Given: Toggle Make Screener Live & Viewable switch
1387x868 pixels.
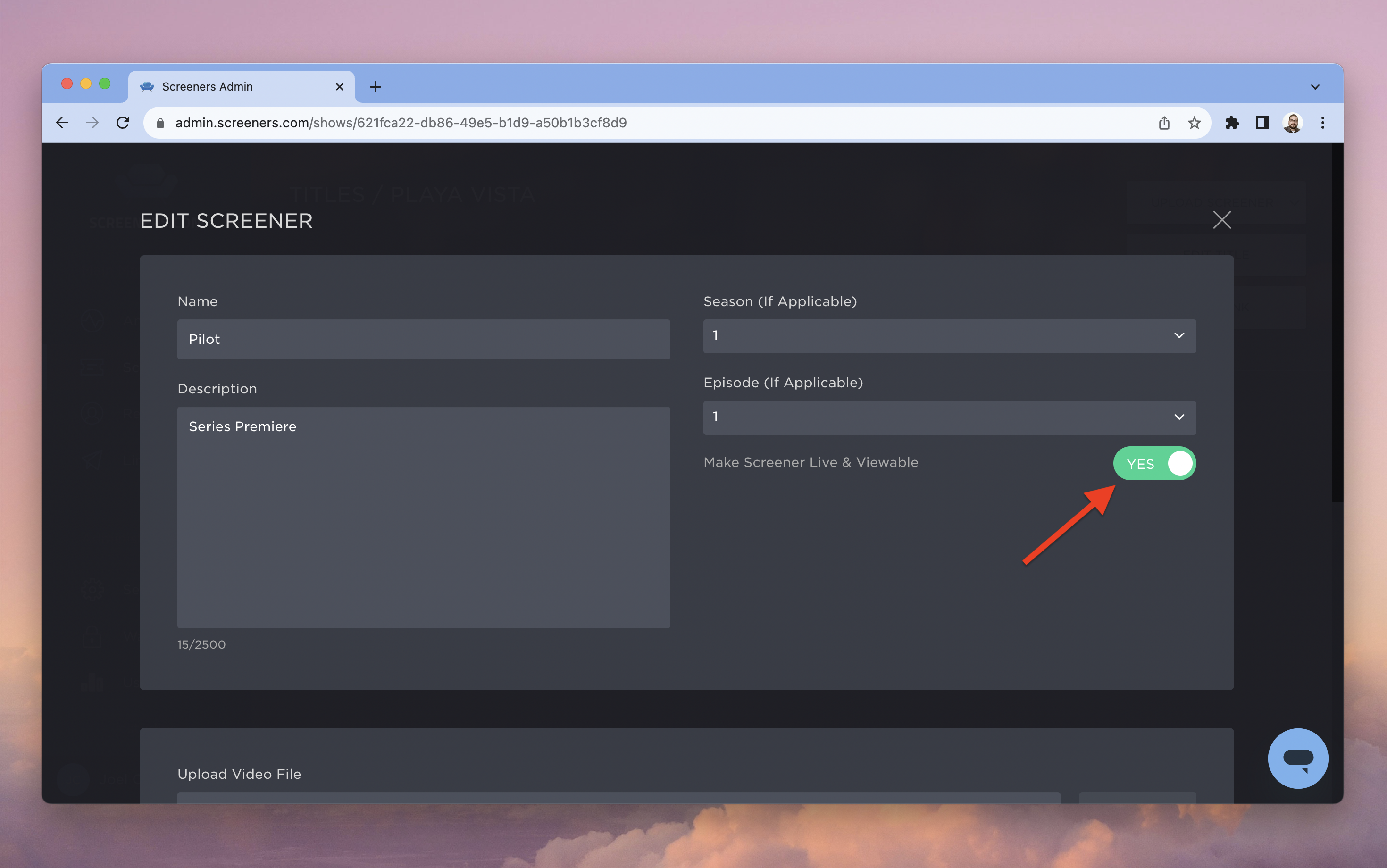Looking at the screenshot, I should click(1154, 463).
